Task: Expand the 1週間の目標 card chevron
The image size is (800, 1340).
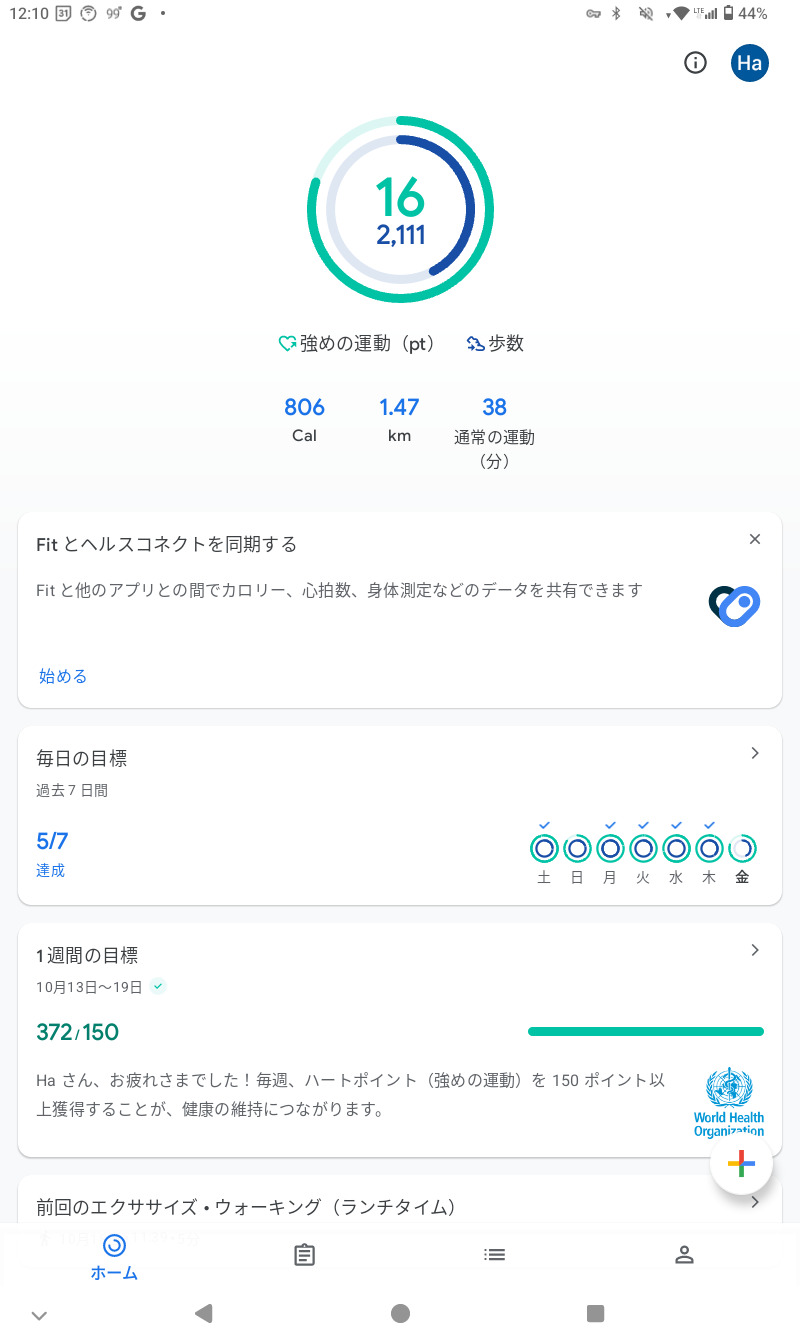Action: 755,950
